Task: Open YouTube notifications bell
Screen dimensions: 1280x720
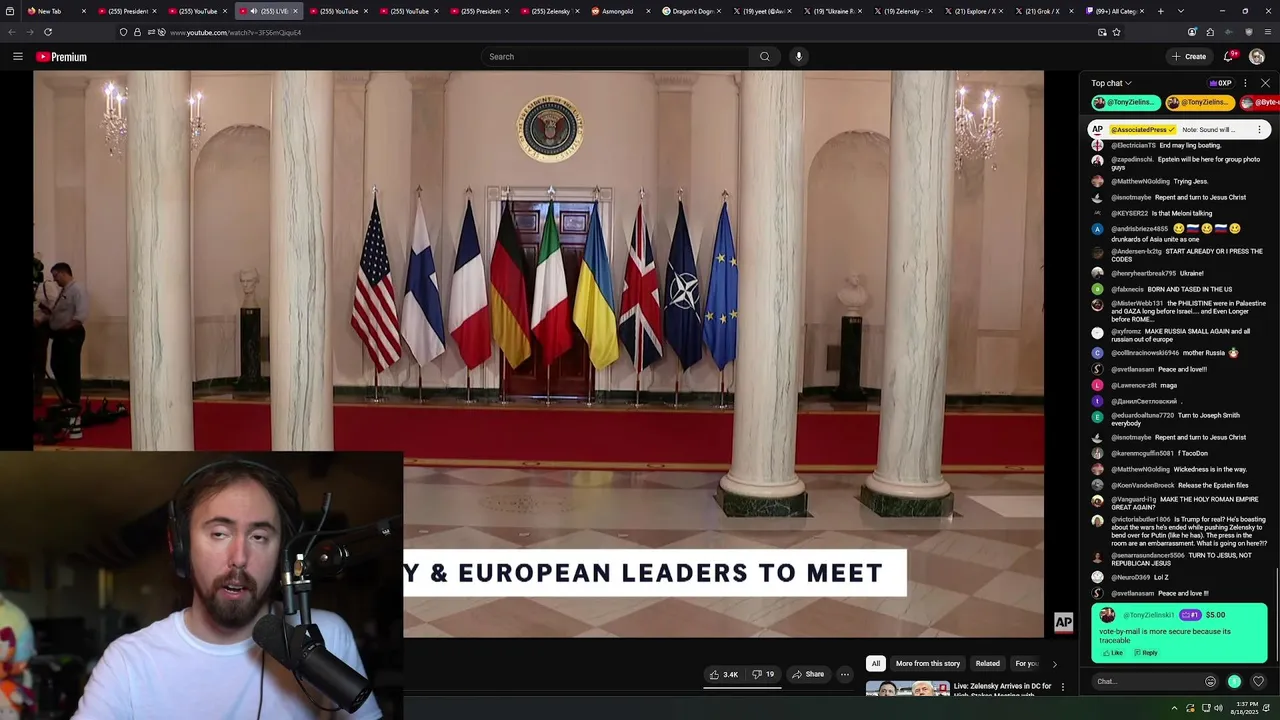Action: coord(1229,57)
